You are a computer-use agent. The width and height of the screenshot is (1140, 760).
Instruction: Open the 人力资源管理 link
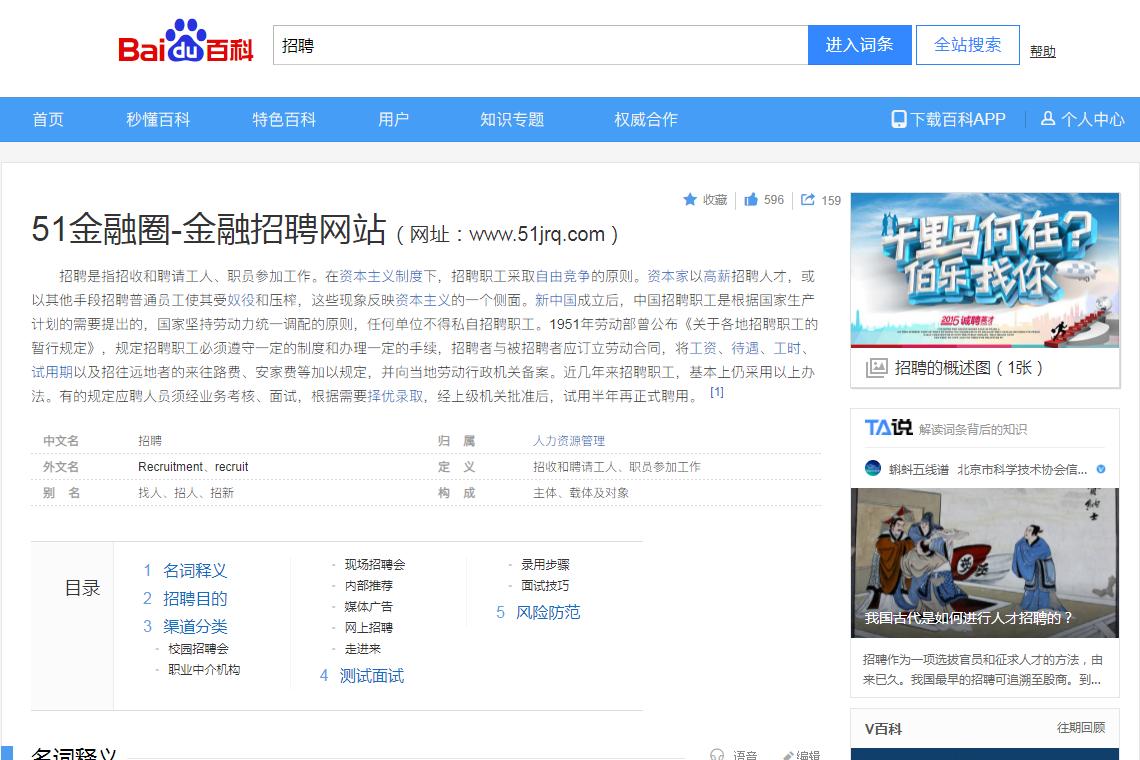point(570,439)
